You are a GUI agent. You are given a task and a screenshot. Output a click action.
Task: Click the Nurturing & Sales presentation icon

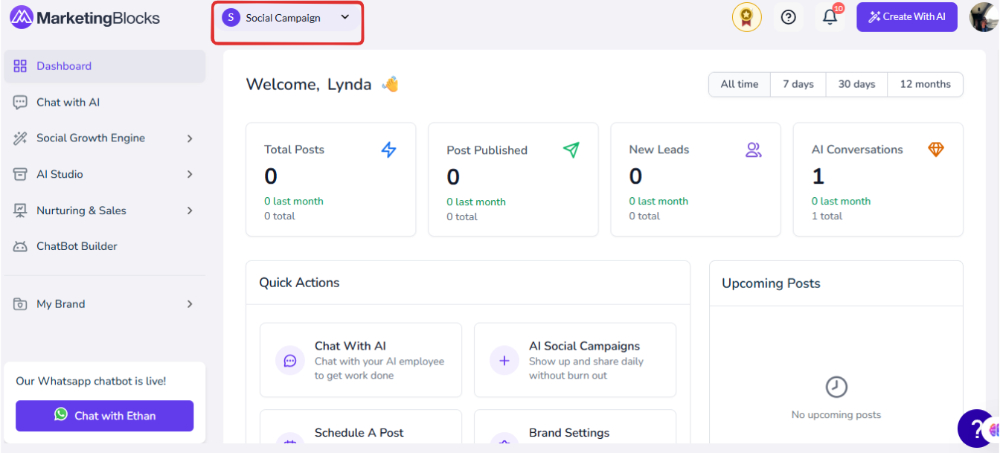20,211
